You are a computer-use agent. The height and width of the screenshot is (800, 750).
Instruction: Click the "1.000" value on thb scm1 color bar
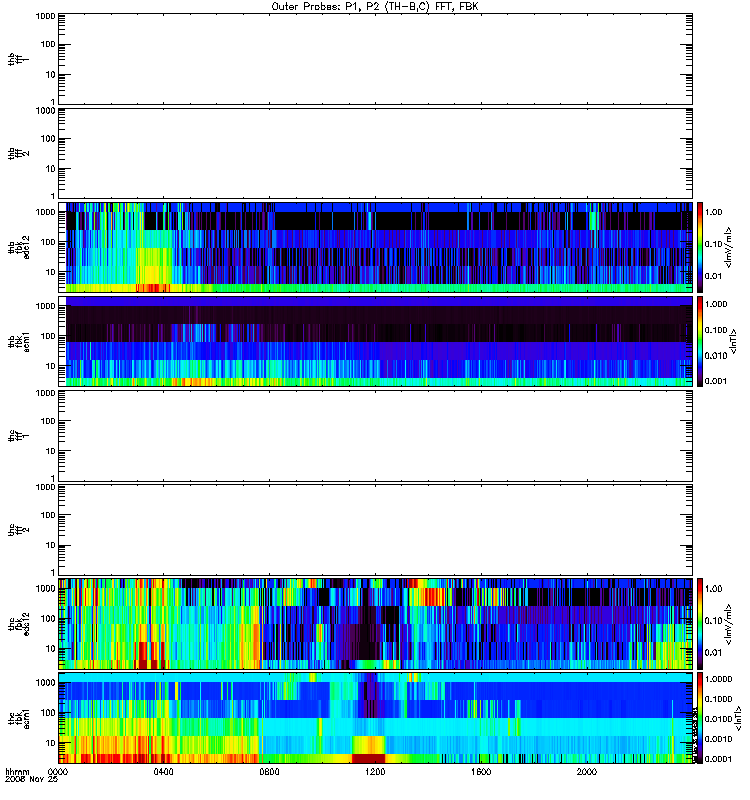click(x=716, y=304)
